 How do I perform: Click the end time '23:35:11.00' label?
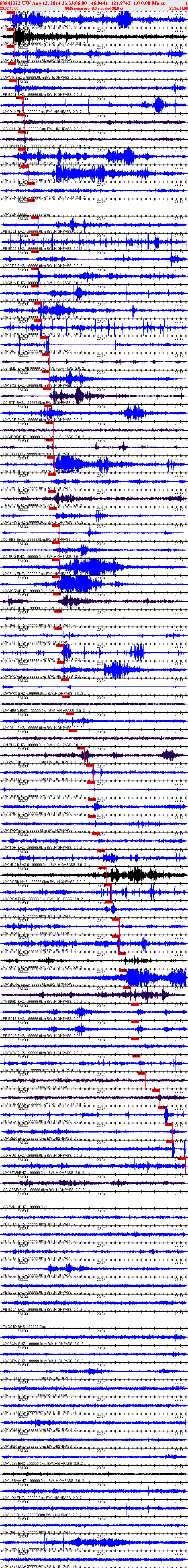pos(178,8)
